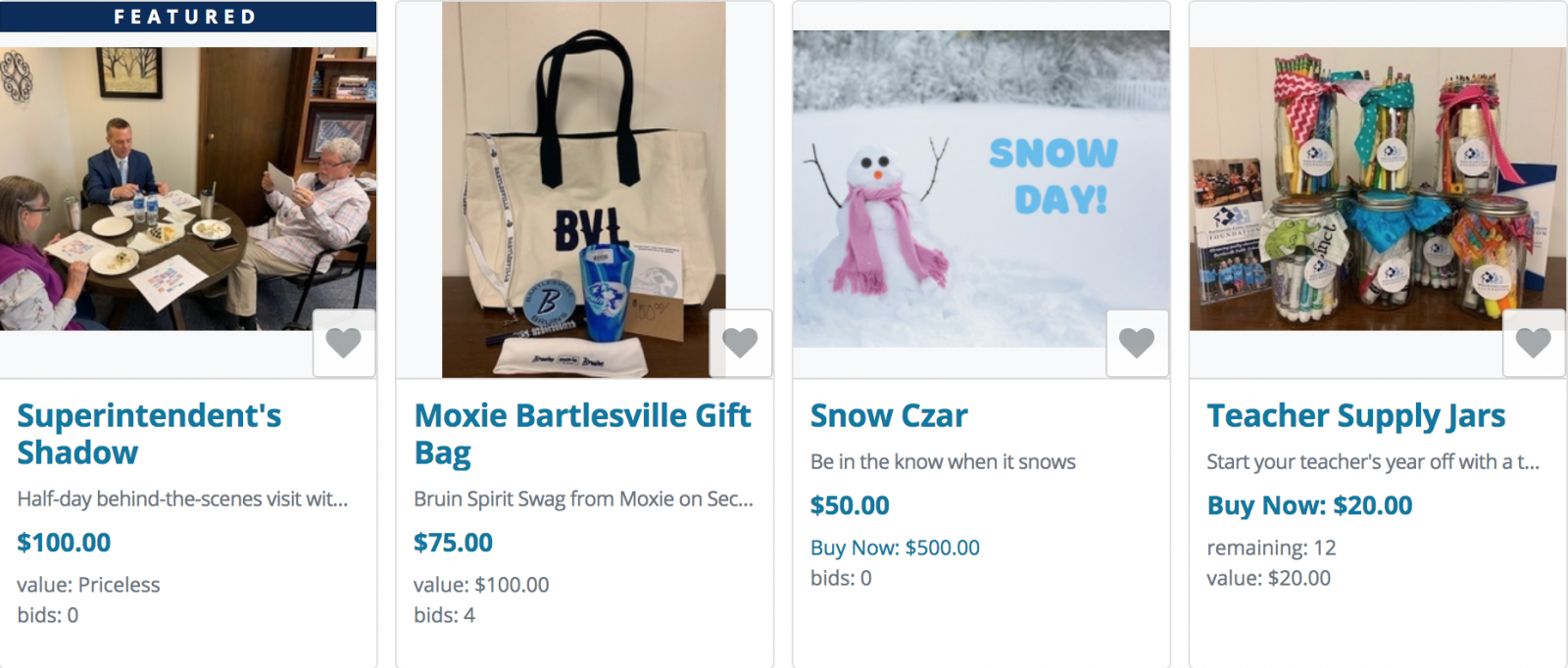
Task: View the Snow Day snowman image
Action: point(981,188)
